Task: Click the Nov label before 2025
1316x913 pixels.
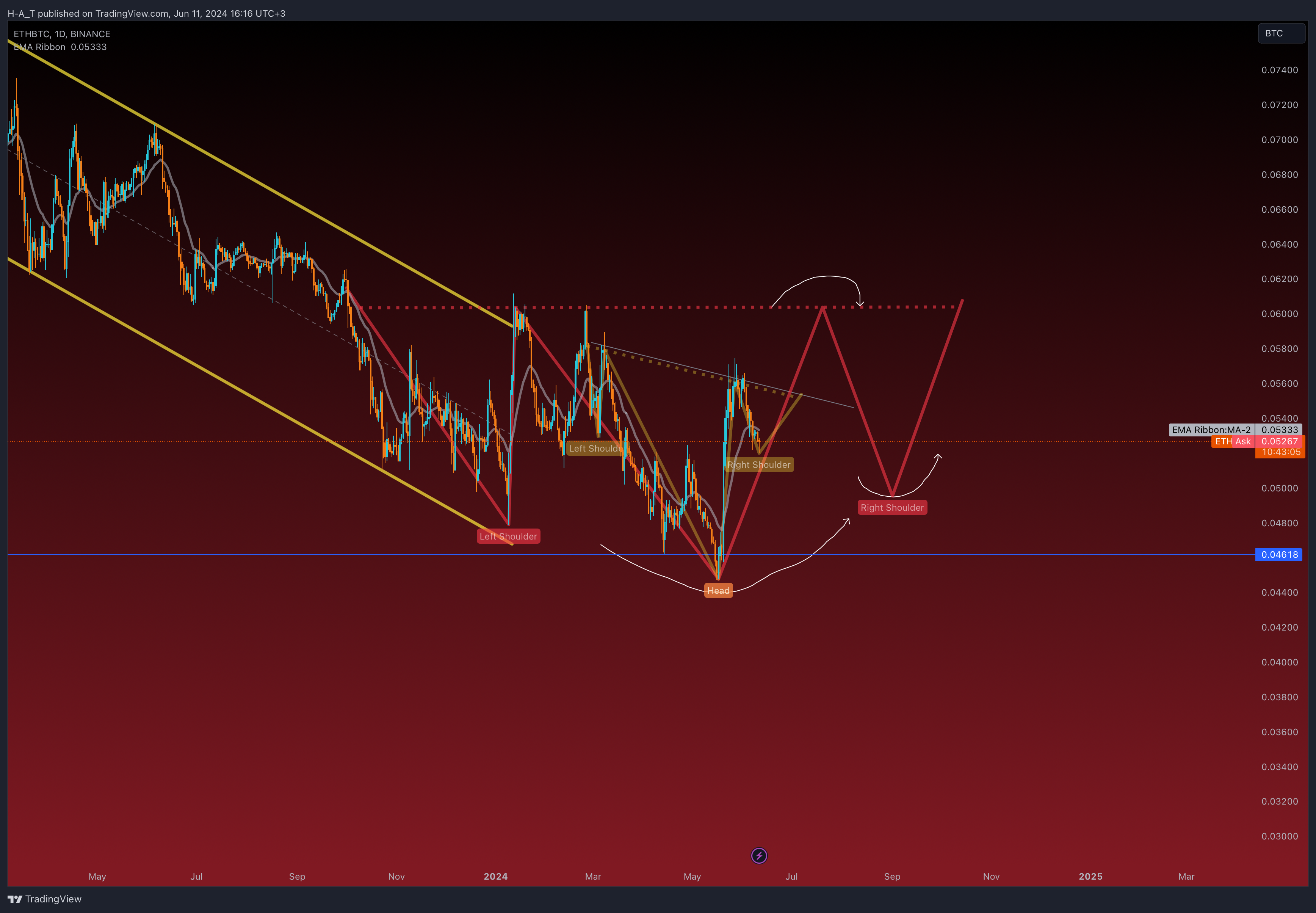Action: 991,876
